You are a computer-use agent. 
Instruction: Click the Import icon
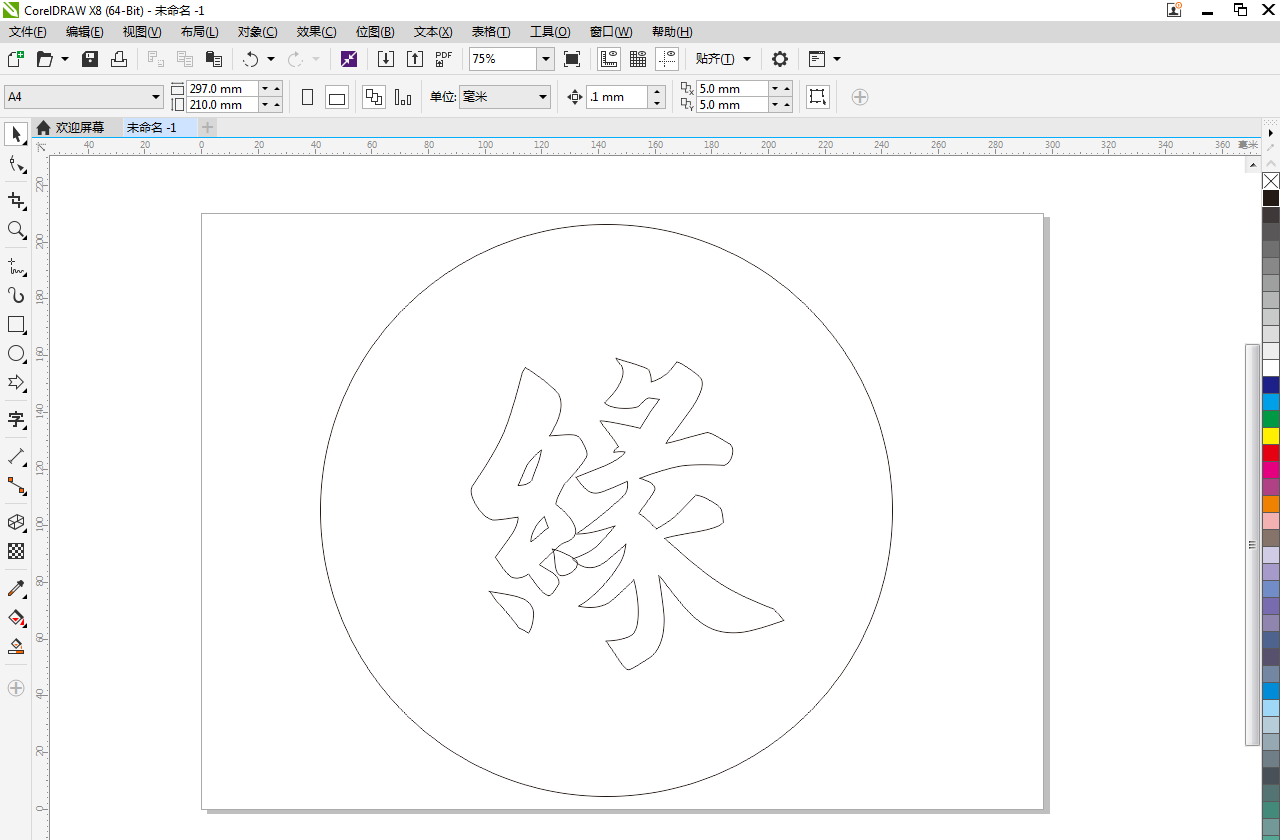pyautogui.click(x=386, y=59)
